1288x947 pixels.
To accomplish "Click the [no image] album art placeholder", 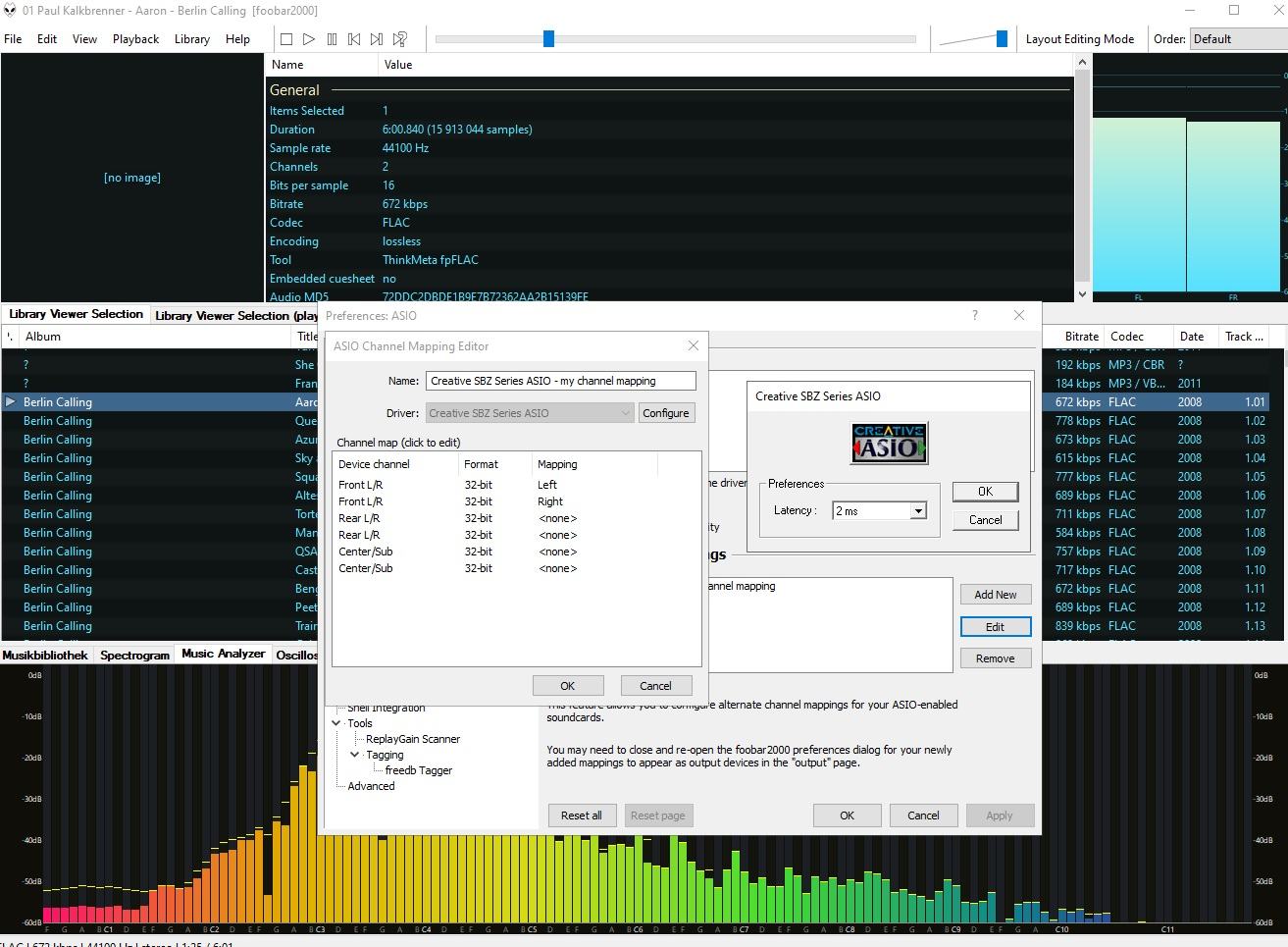I will point(131,178).
